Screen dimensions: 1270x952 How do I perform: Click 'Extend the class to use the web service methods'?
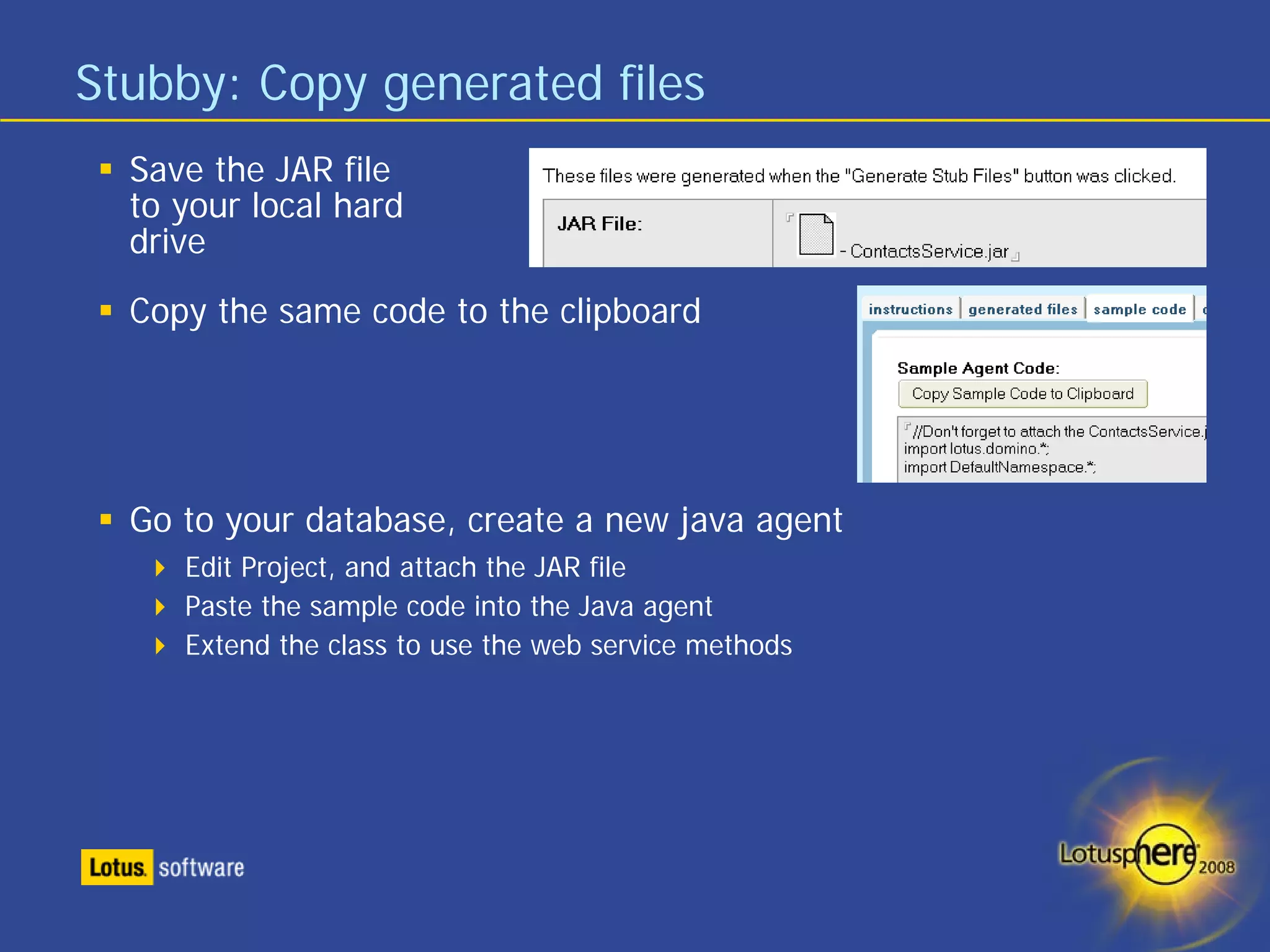pyautogui.click(x=489, y=645)
